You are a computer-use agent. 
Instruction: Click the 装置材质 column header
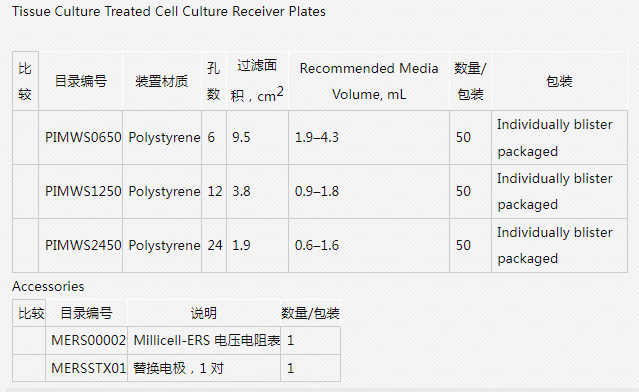coord(162,81)
